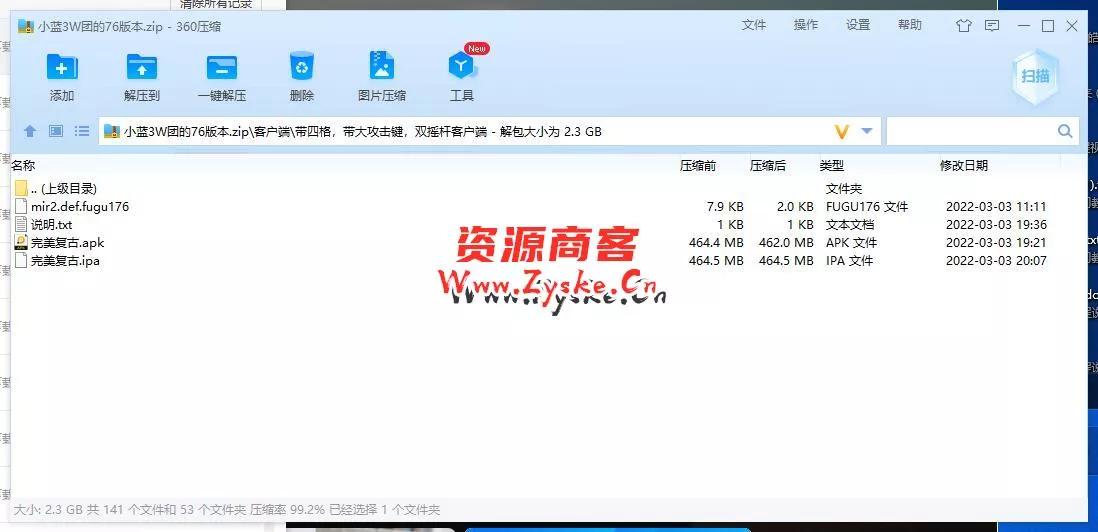Open the 操作 (Operations) menu

805,25
